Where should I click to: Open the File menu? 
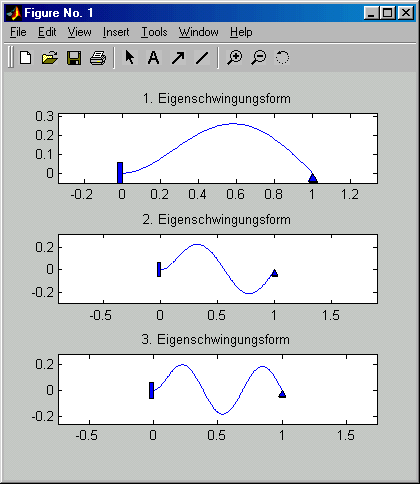pyautogui.click(x=18, y=32)
